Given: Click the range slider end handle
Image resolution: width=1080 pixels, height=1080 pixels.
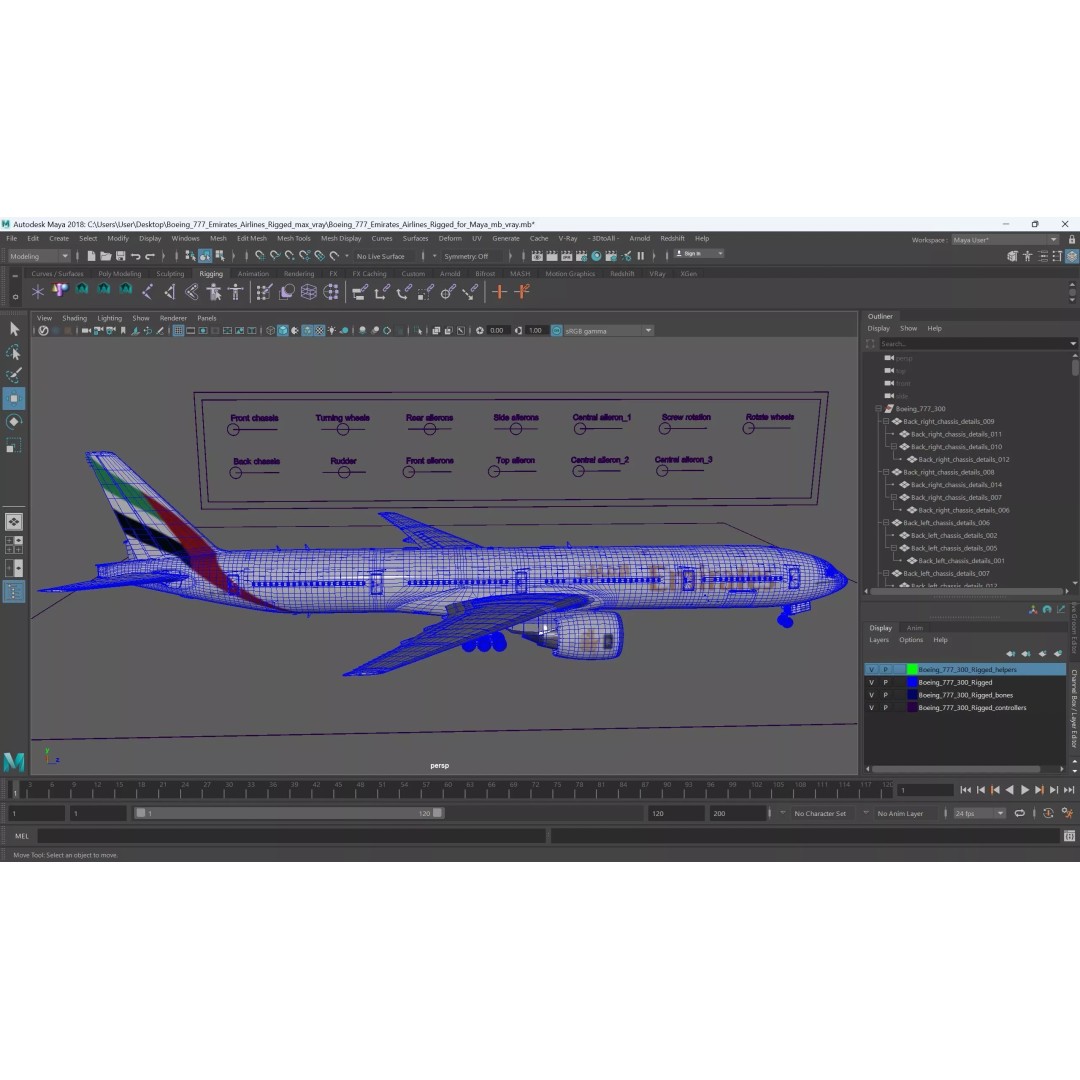Looking at the screenshot, I should click(x=437, y=813).
